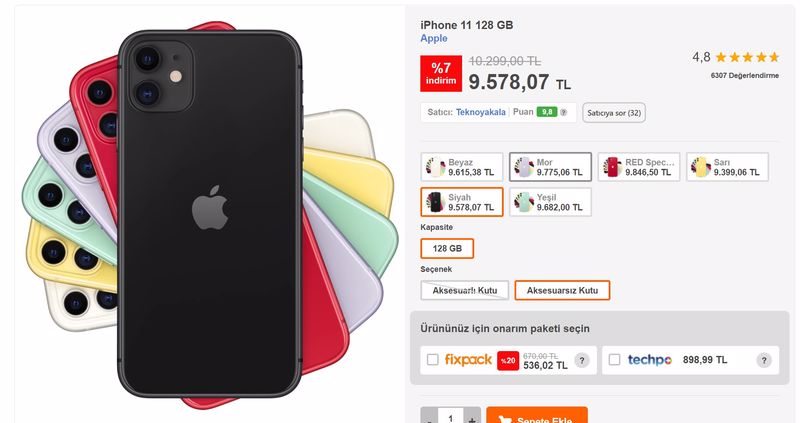Click the seller score info icon
The height and width of the screenshot is (423, 800).
(x=563, y=112)
